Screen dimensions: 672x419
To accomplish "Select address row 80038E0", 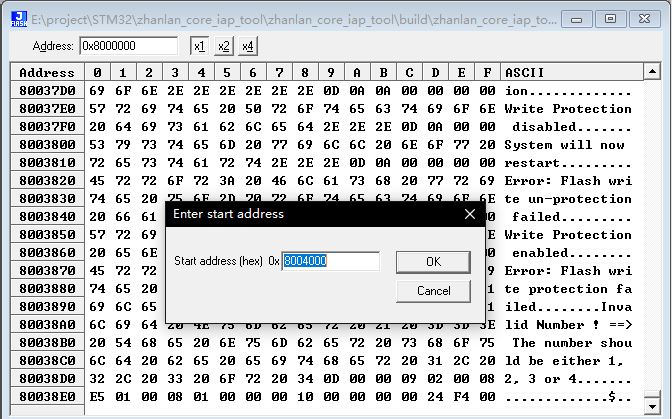I will [x=47, y=396].
